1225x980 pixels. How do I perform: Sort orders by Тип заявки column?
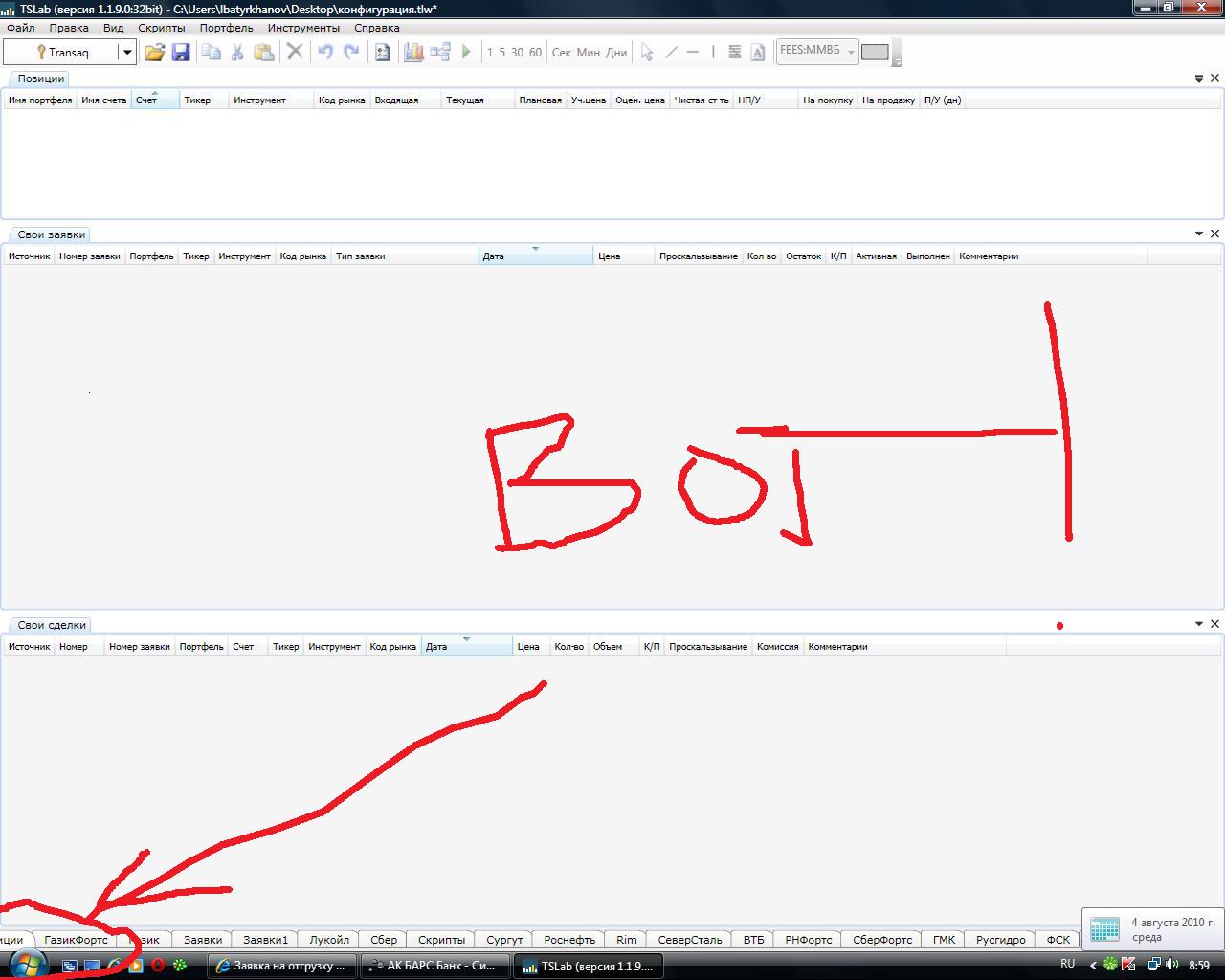[x=405, y=256]
